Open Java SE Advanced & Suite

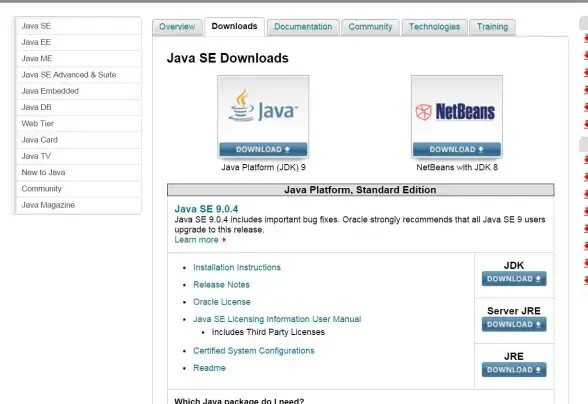coord(78,75)
